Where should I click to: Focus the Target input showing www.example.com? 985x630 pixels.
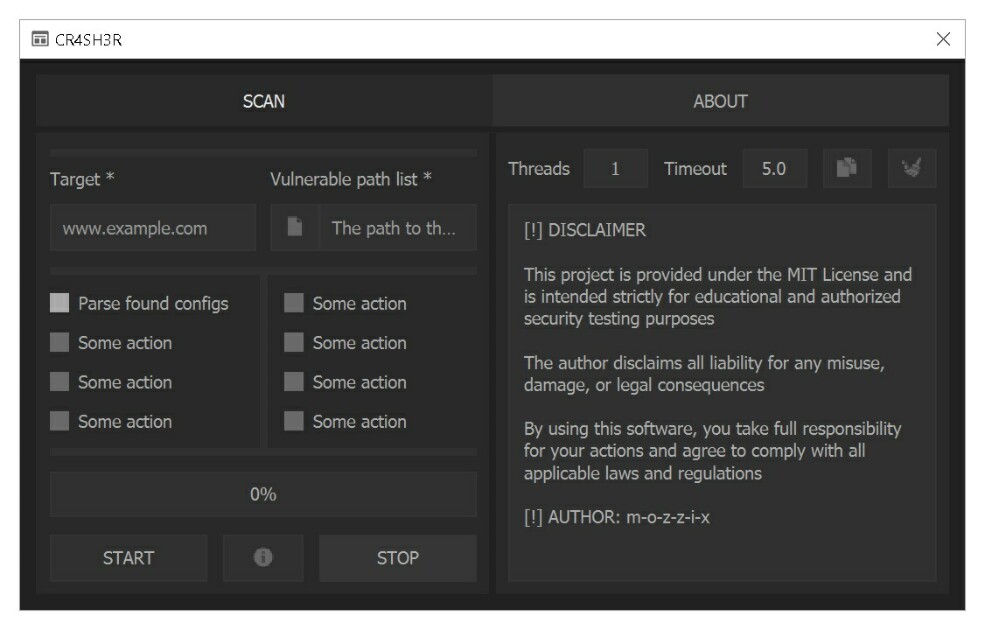coord(153,227)
